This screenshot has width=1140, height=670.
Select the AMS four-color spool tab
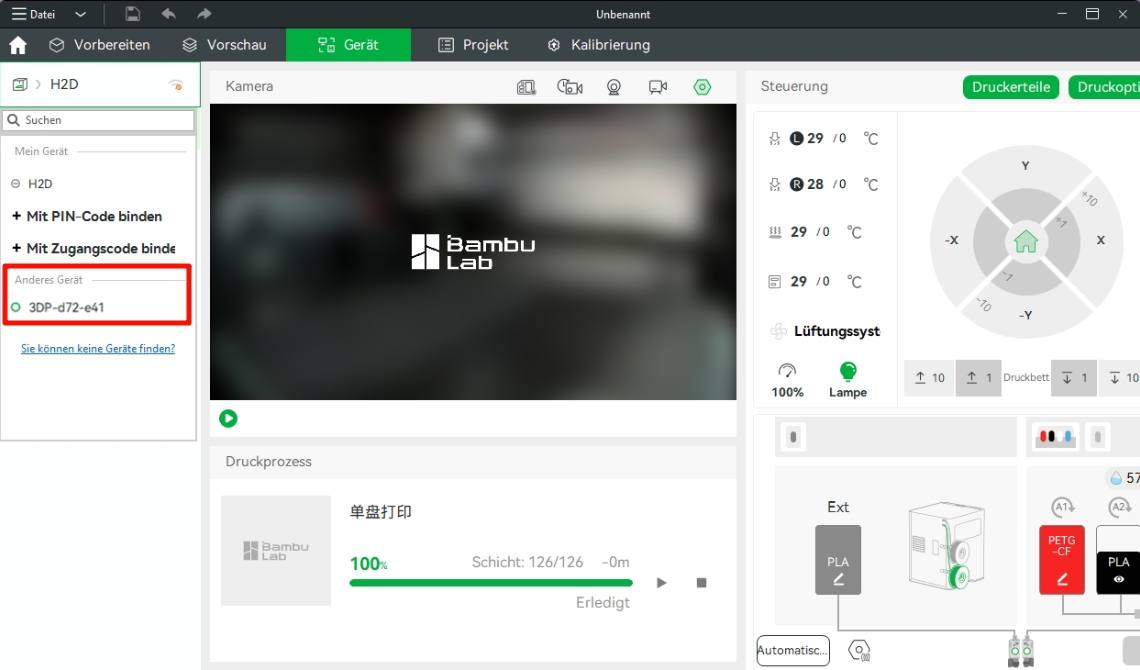click(x=1056, y=437)
